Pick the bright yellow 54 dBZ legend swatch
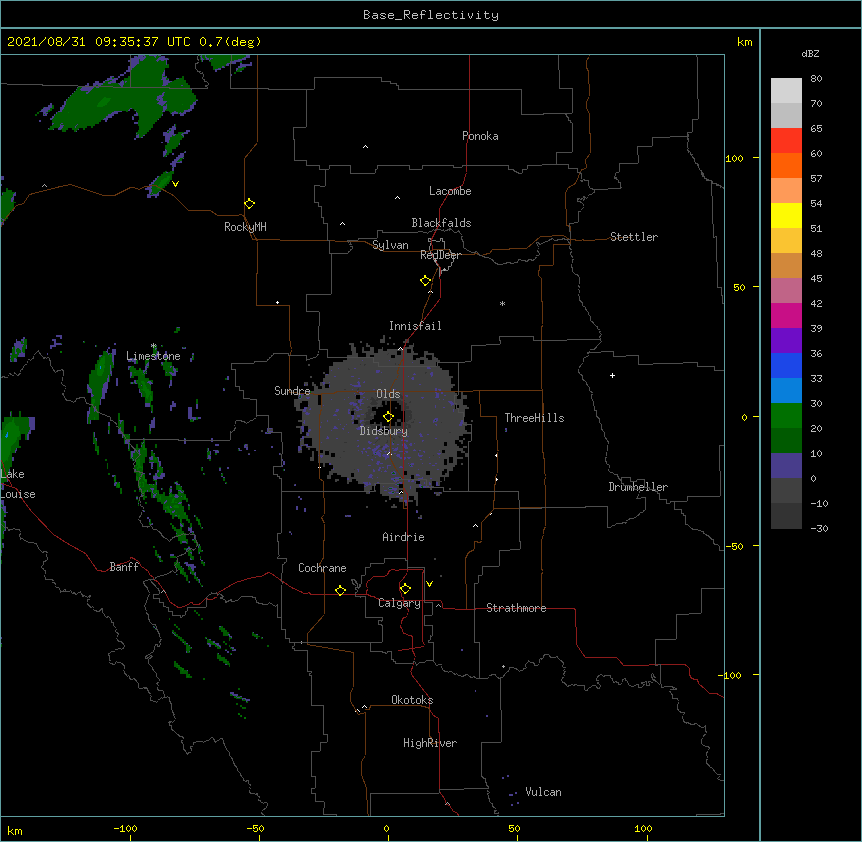 [x=786, y=215]
